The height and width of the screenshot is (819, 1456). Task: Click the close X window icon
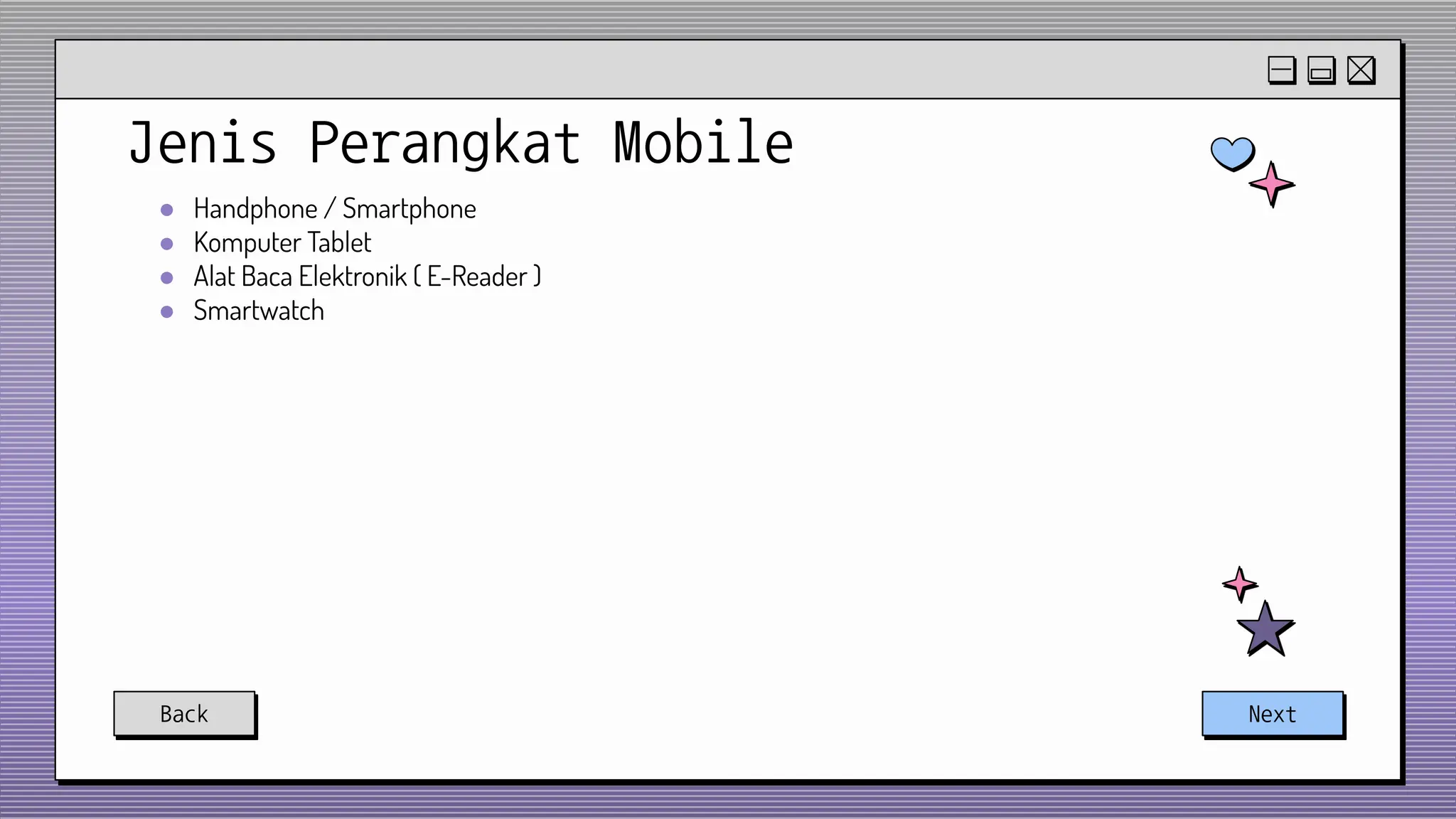point(1361,70)
